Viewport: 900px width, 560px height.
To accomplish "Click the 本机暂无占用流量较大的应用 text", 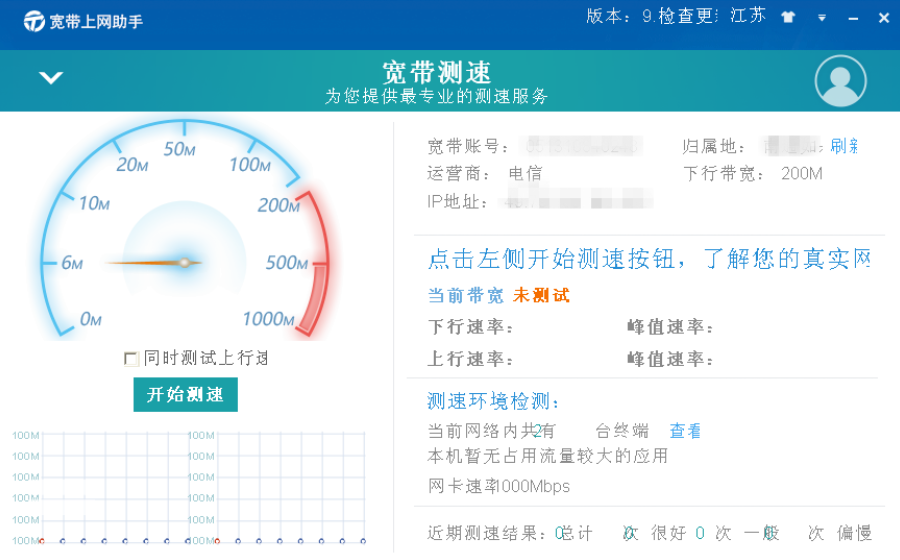I will tap(548, 456).
